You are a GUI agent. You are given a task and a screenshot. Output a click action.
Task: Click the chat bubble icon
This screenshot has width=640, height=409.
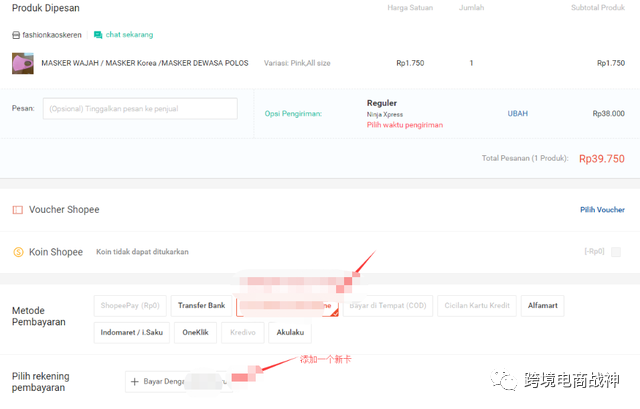coord(98,35)
